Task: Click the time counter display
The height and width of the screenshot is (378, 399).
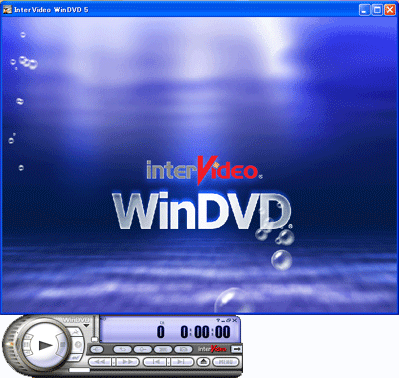Action: coord(205,332)
